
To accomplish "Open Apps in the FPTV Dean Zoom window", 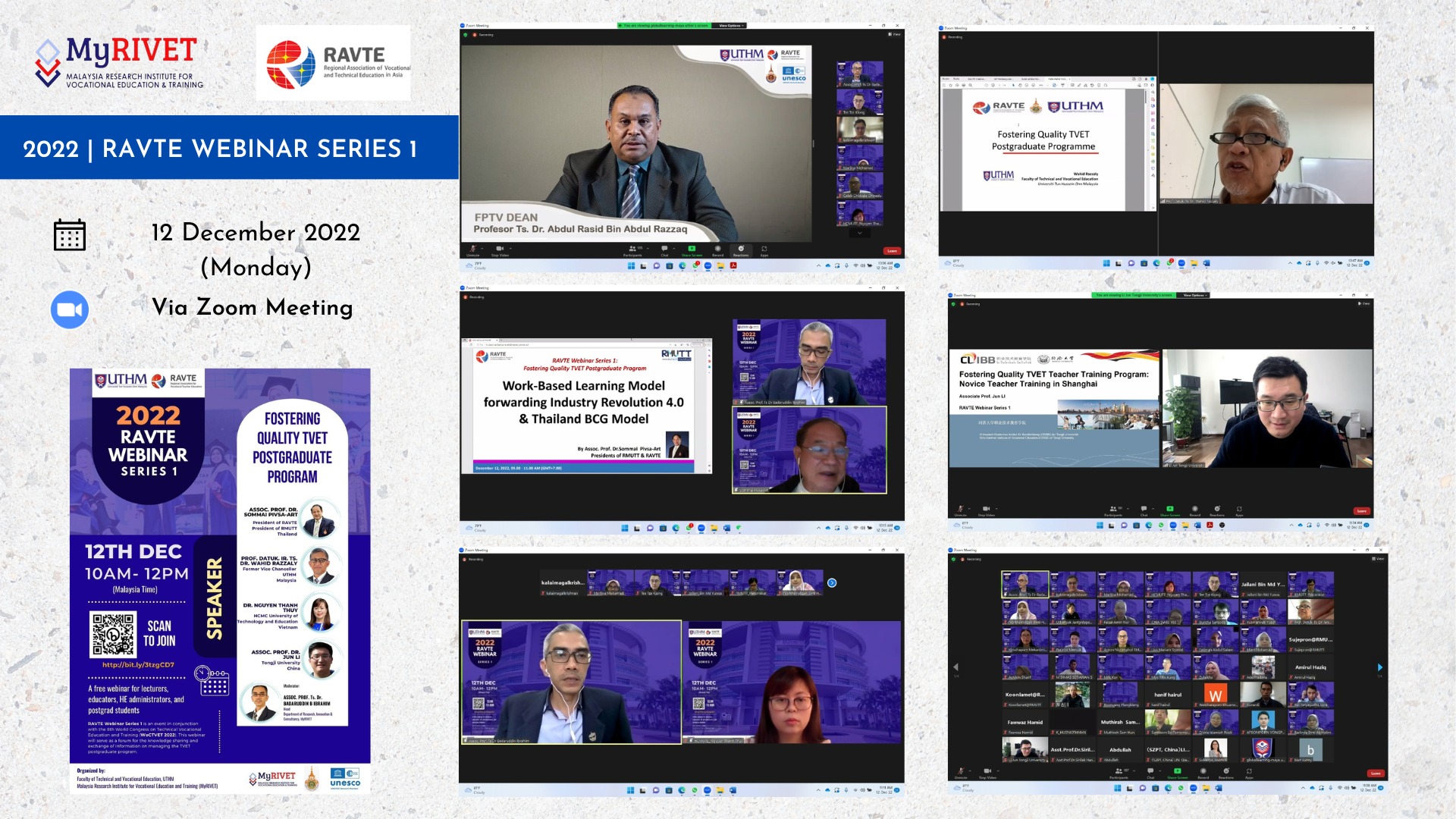I will coord(764,250).
